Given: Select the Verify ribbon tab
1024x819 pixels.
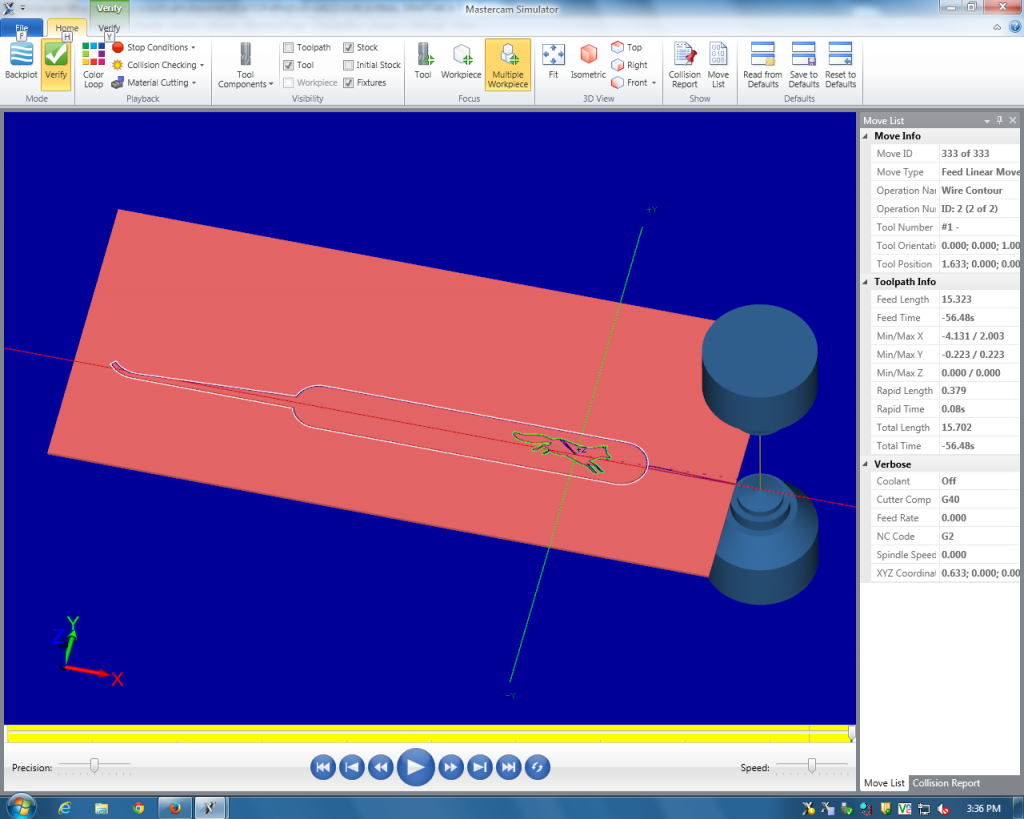Looking at the screenshot, I should click(109, 27).
